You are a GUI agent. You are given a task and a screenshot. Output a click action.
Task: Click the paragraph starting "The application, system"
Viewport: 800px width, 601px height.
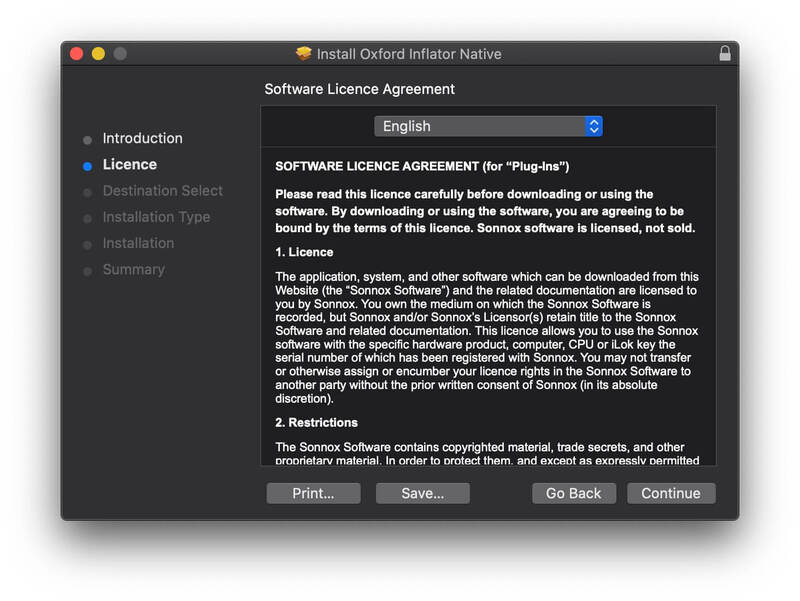[487, 338]
